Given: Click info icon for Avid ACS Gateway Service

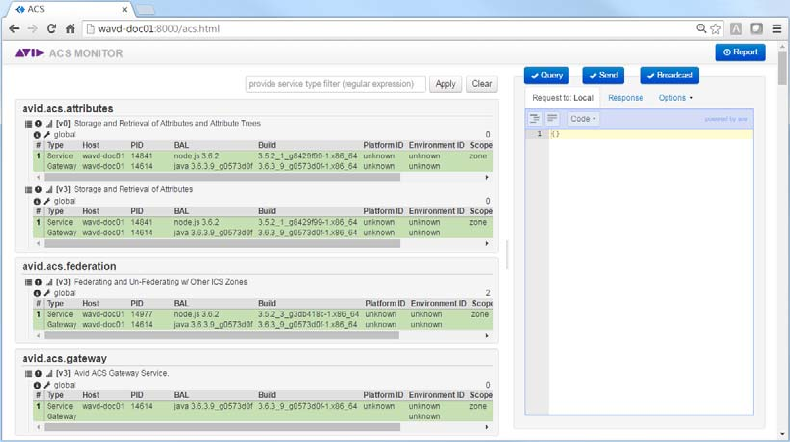Looking at the screenshot, I should click(x=38, y=373).
